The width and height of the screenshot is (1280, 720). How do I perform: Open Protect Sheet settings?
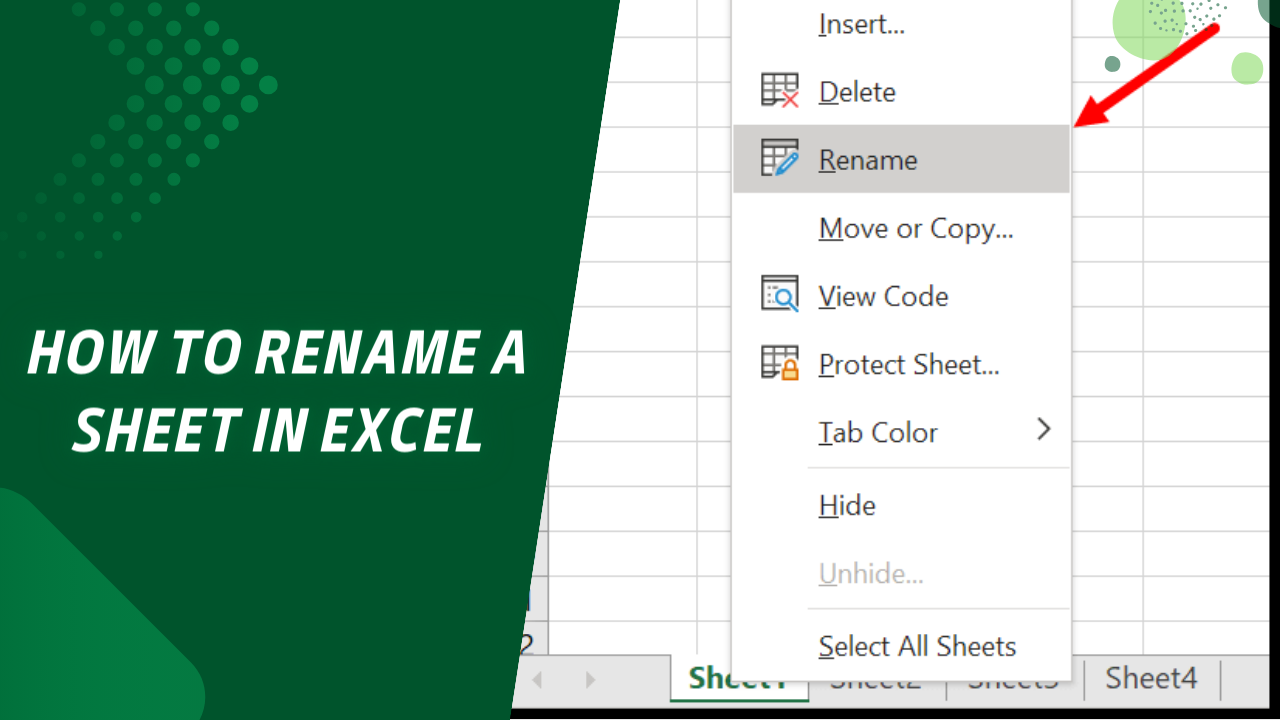pos(908,364)
